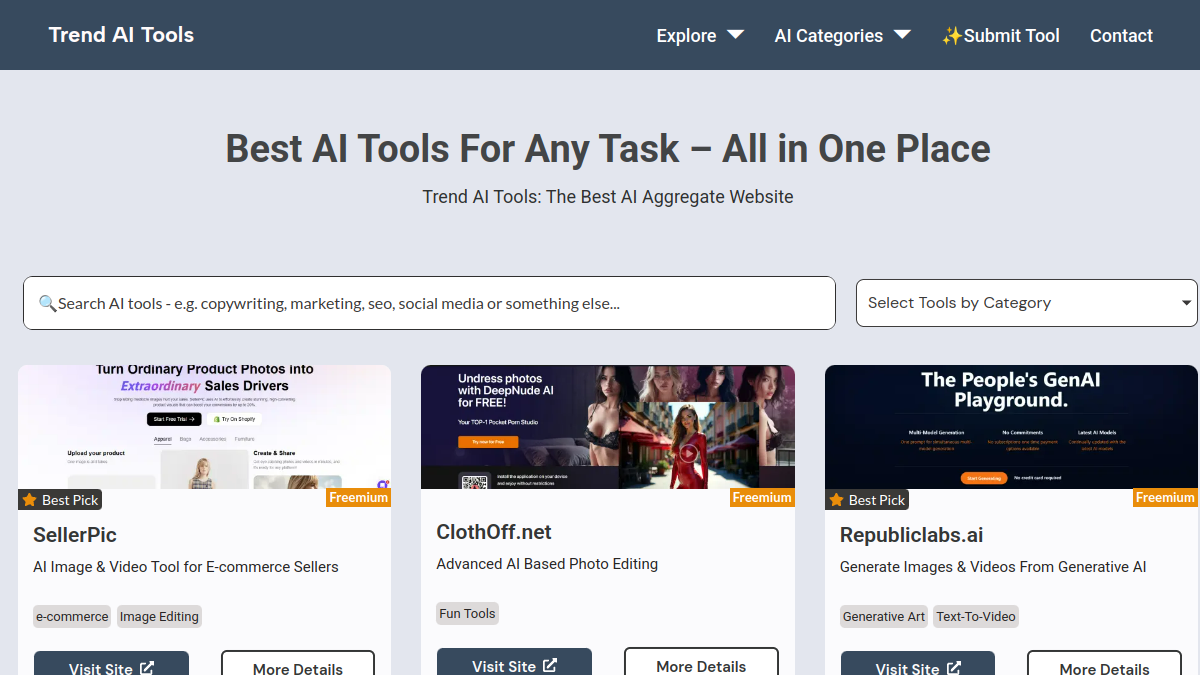This screenshot has width=1200, height=675.
Task: View More Details for ClothOff.net
Action: coord(701,665)
